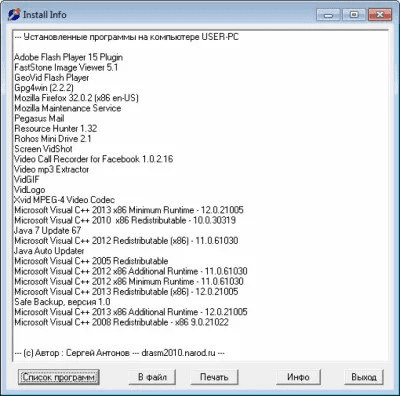Minimize the Install Info window
This screenshot has width=400, height=396.
[x=328, y=15]
